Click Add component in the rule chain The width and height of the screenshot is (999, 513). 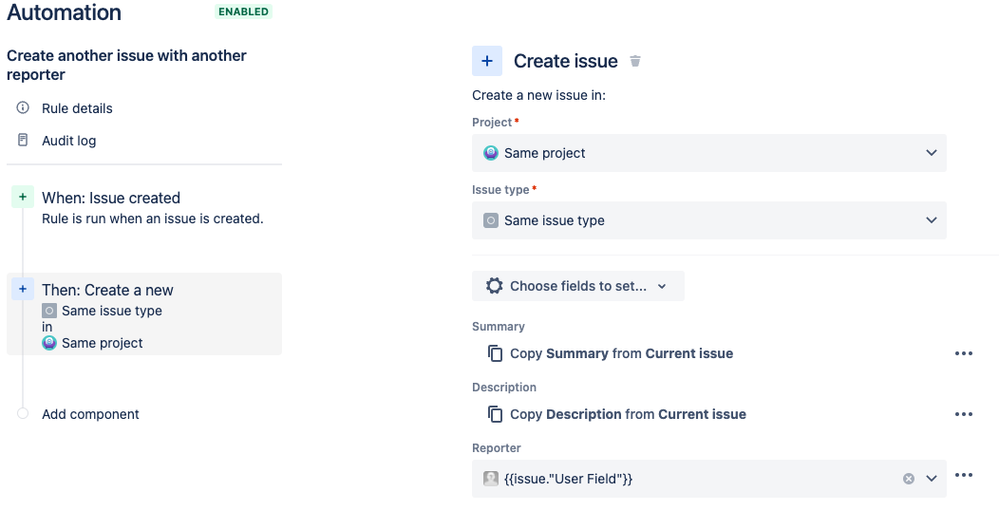[90, 414]
